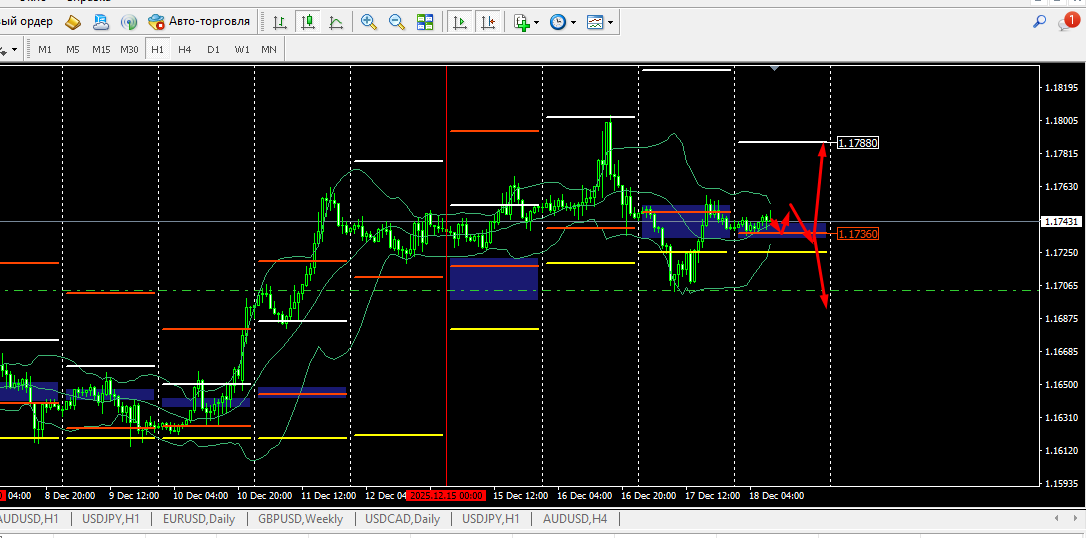Click the partially visible new order button
This screenshot has height=538, width=1086.
pos(28,22)
